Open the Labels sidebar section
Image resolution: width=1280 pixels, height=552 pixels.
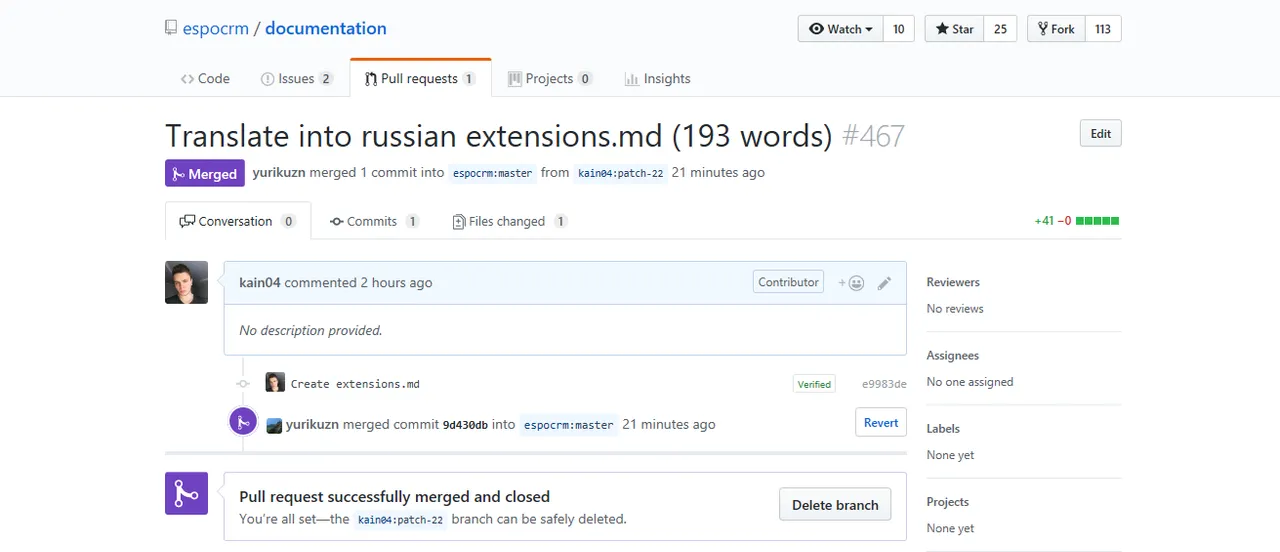pos(943,428)
